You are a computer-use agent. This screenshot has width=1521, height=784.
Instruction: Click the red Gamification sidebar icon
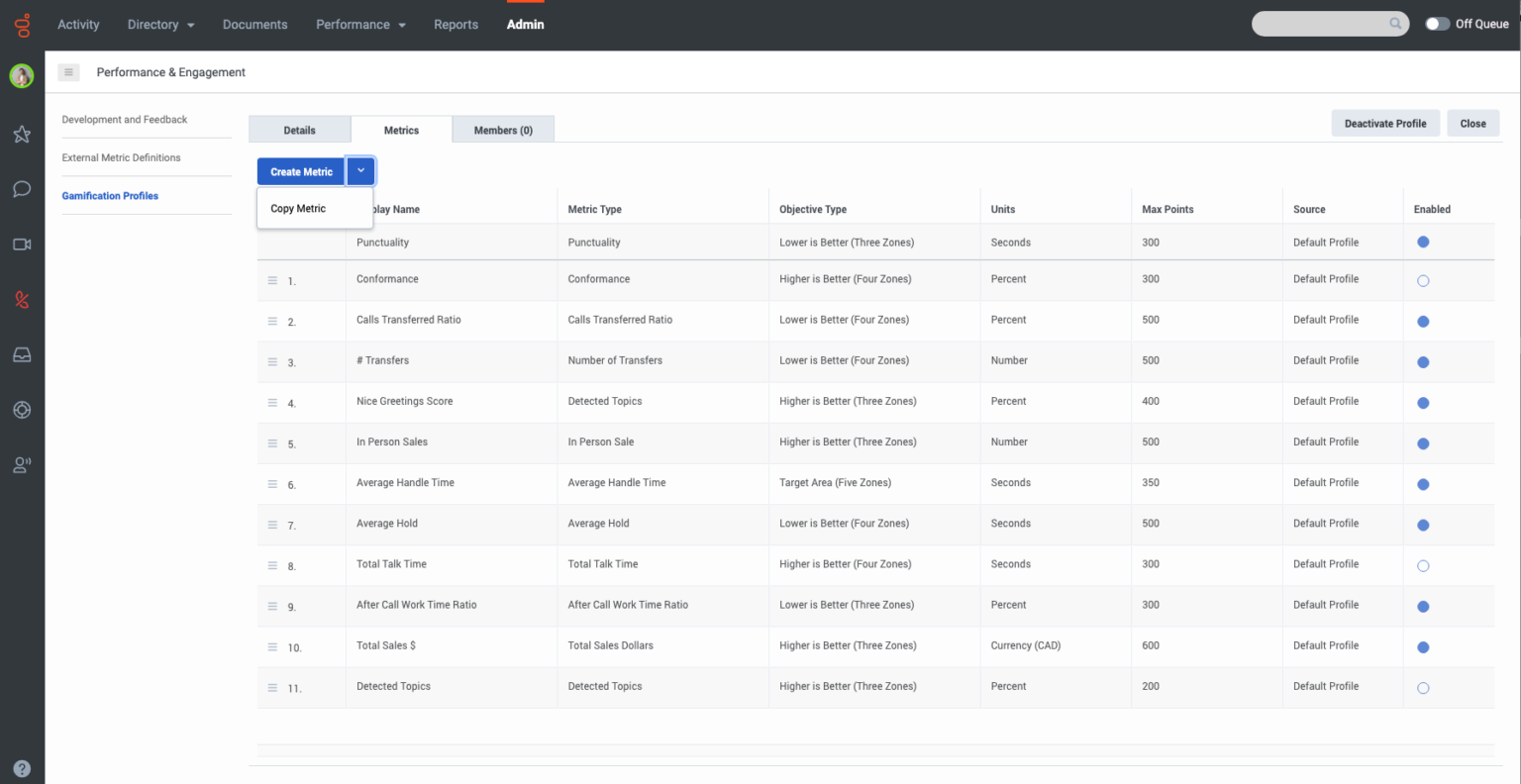coord(22,299)
